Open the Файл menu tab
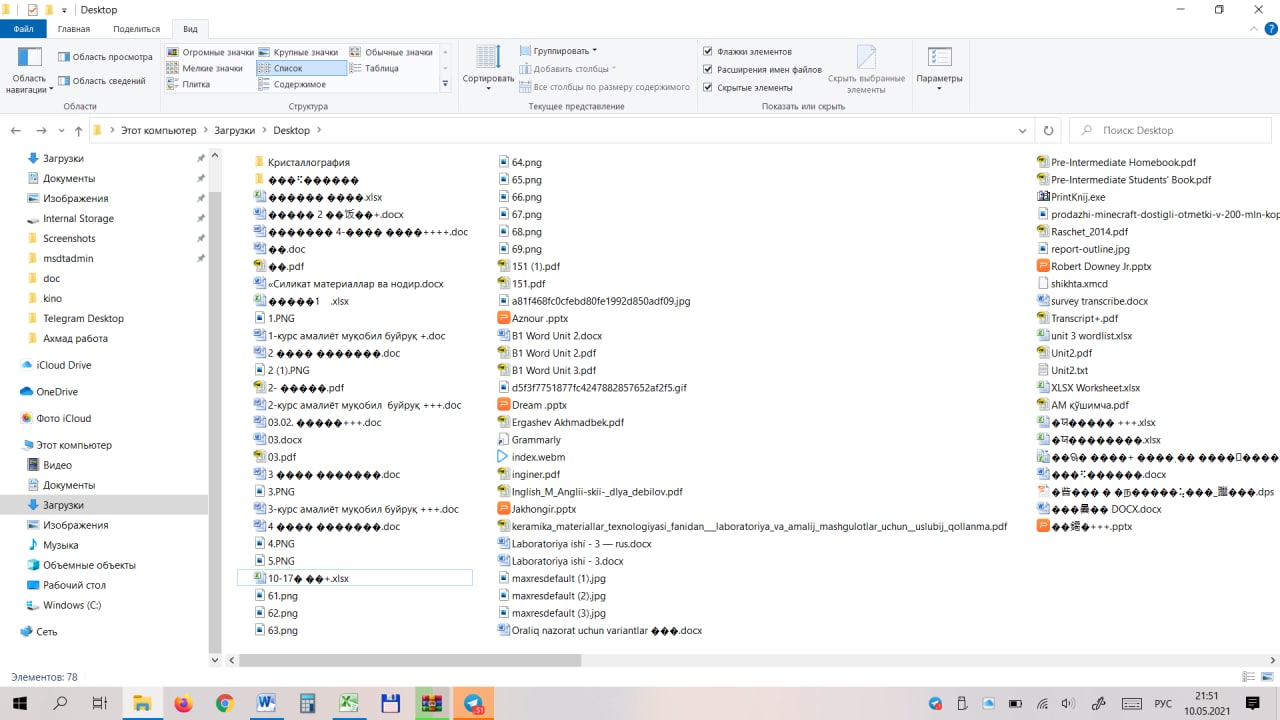The image size is (1280, 720). pyautogui.click(x=23, y=30)
